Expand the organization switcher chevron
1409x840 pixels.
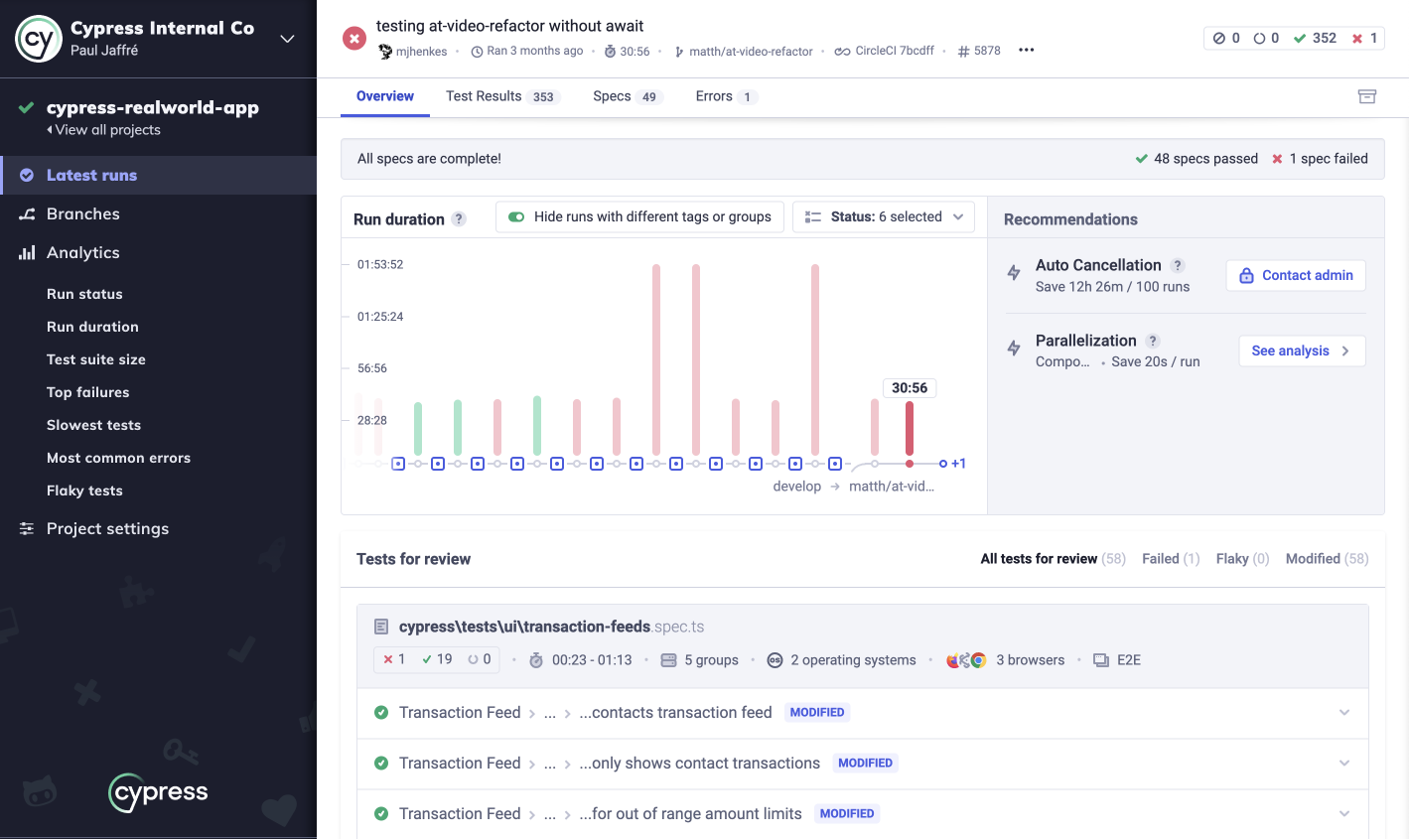(287, 39)
